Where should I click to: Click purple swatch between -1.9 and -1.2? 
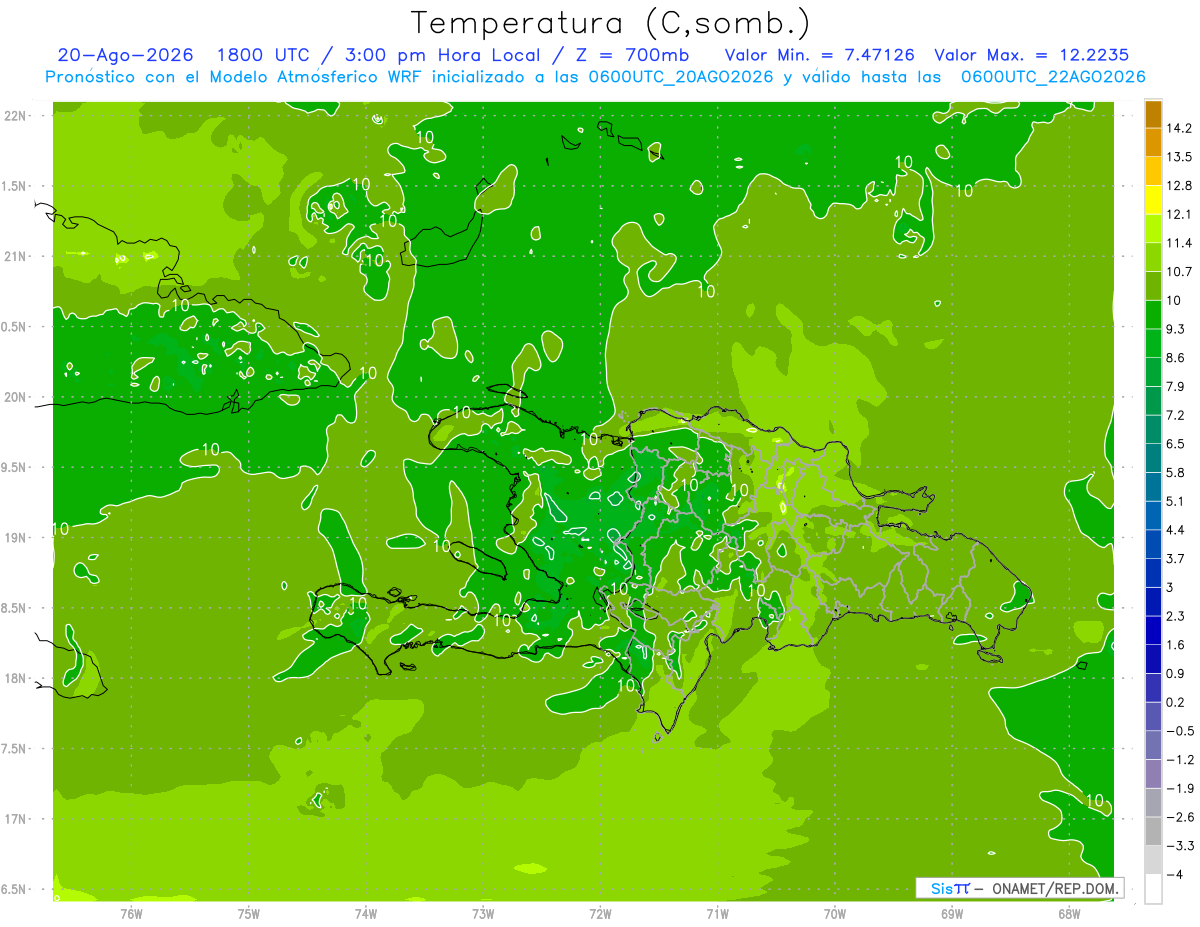pos(1153,773)
